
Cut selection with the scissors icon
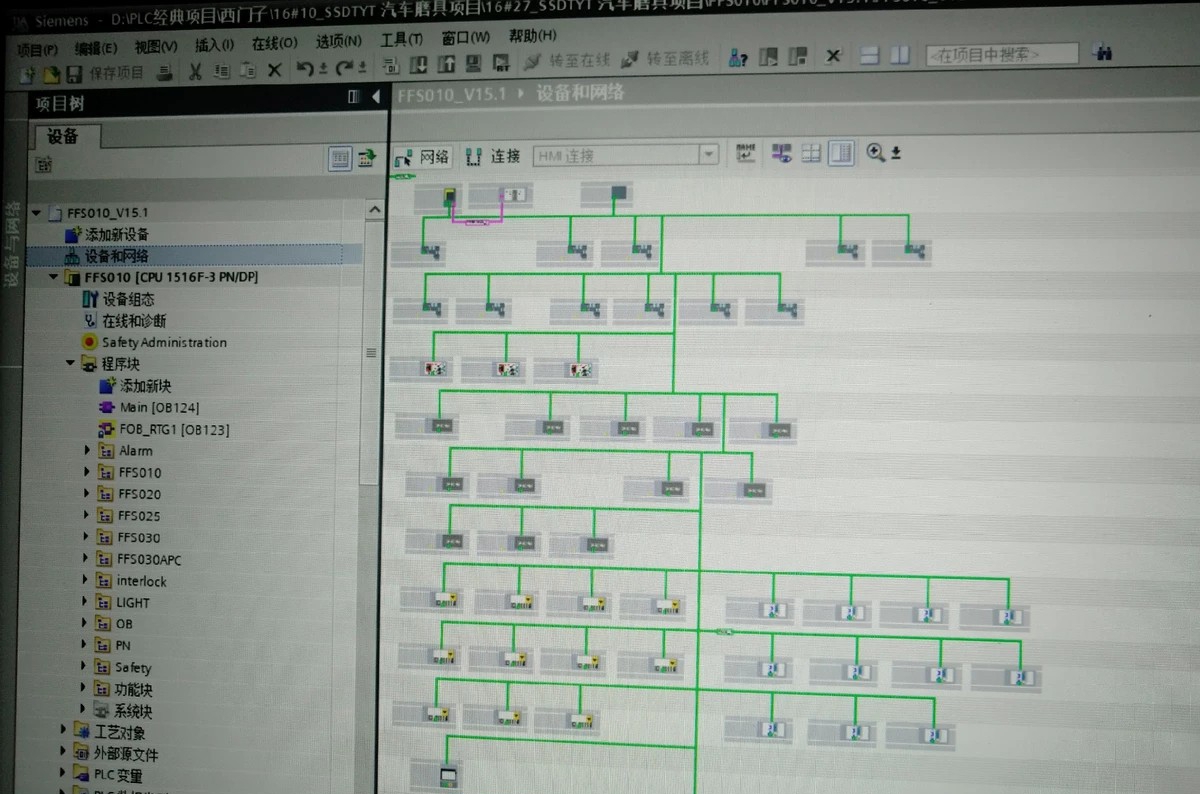tap(196, 71)
